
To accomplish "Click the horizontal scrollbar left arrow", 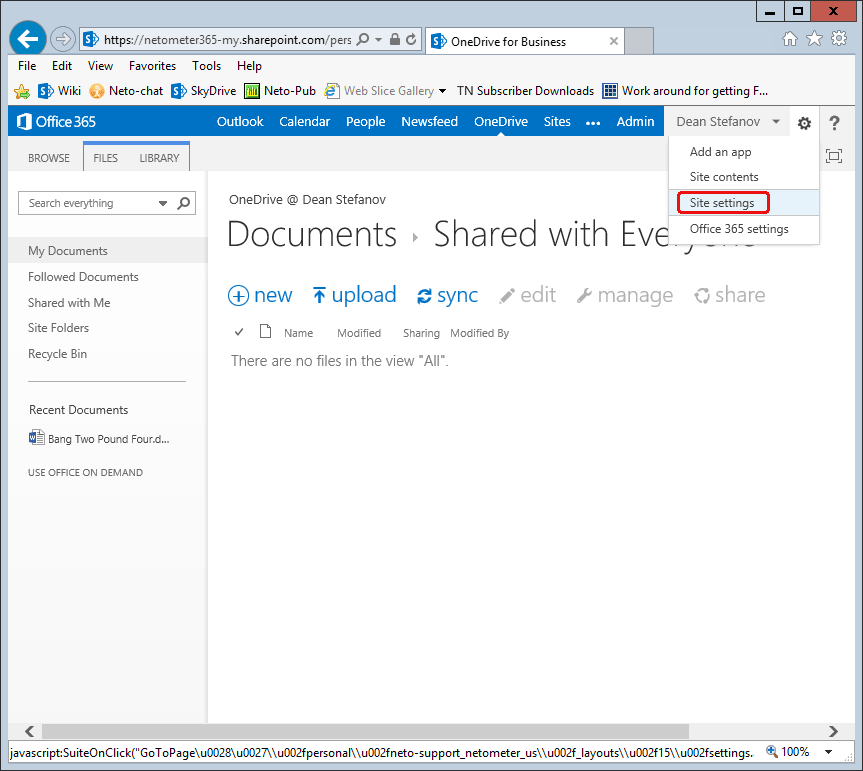I will click(29, 731).
